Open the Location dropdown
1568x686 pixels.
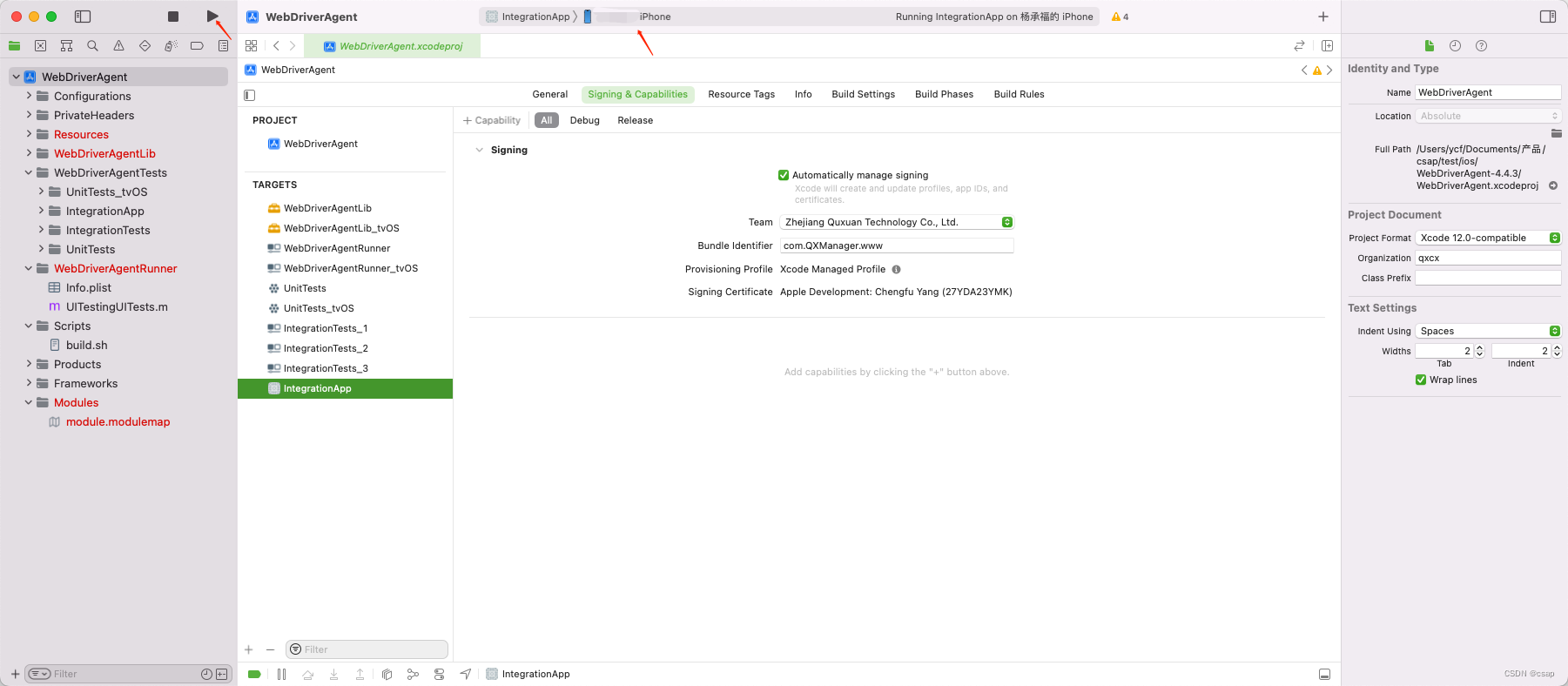(1488, 116)
